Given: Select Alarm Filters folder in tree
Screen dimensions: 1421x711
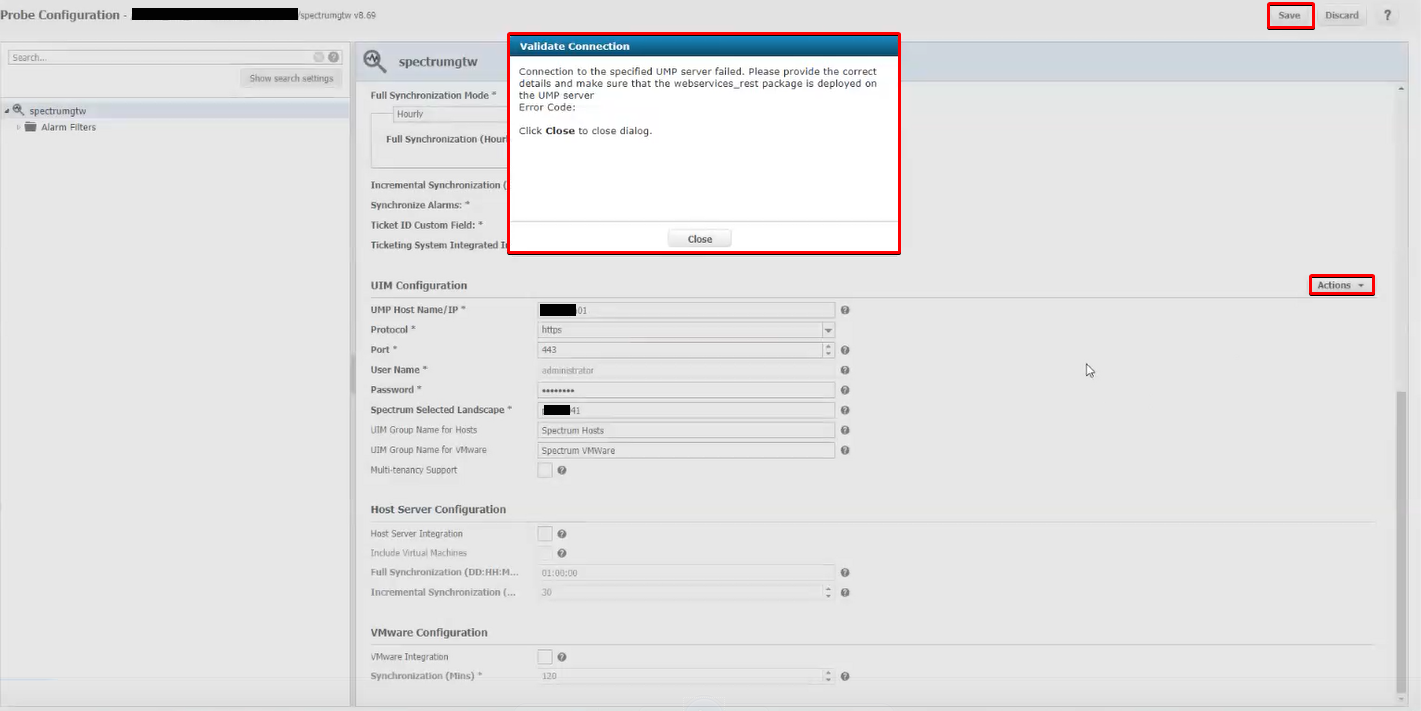Looking at the screenshot, I should click(68, 128).
